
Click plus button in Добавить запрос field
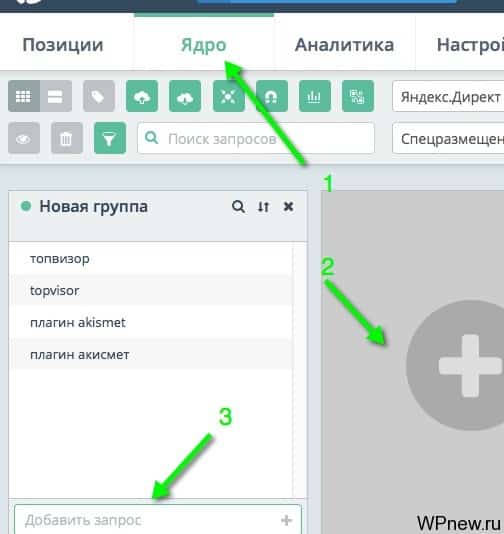[286, 520]
